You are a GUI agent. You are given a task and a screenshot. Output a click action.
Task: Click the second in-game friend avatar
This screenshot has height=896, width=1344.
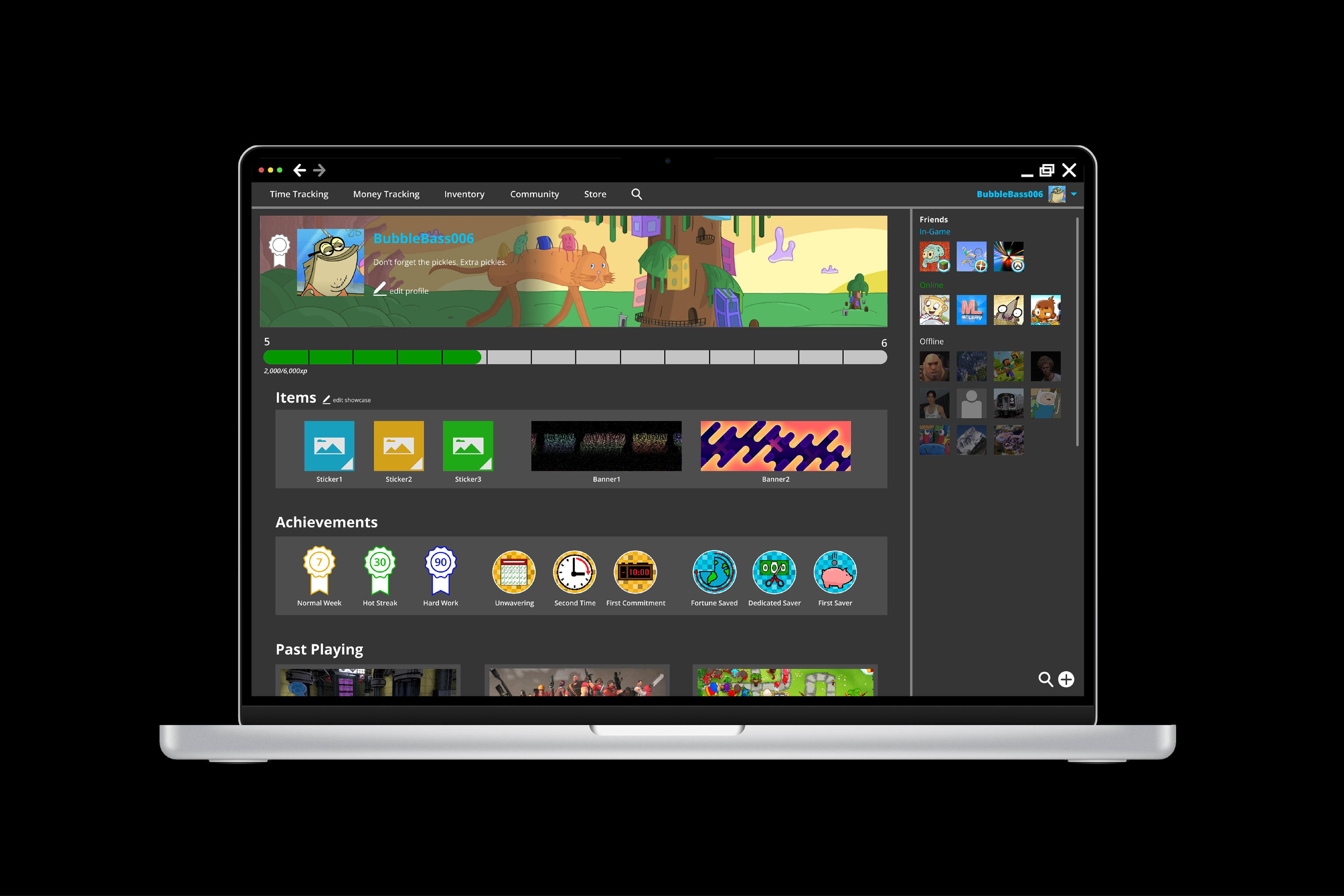tap(972, 257)
